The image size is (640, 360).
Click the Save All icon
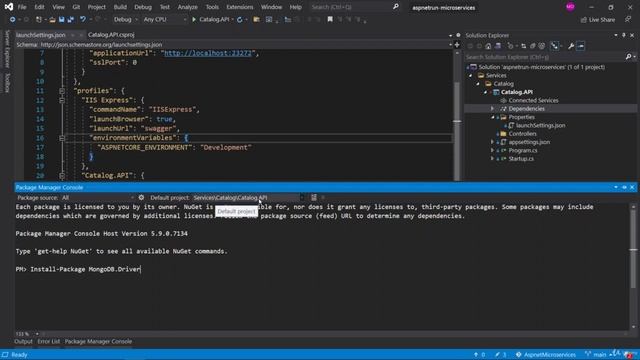tap(71, 19)
